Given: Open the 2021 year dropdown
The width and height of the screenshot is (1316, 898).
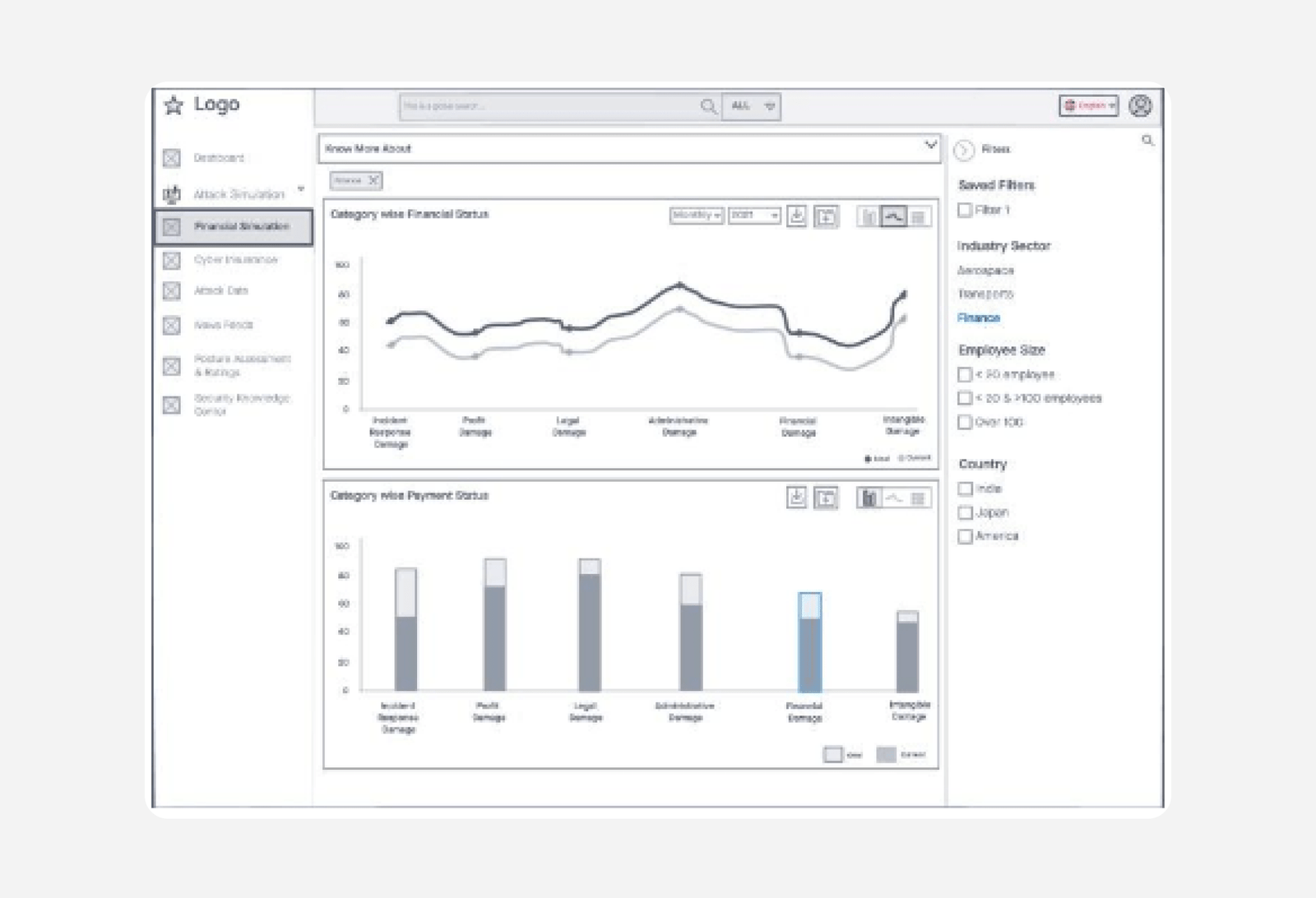Looking at the screenshot, I should [754, 215].
